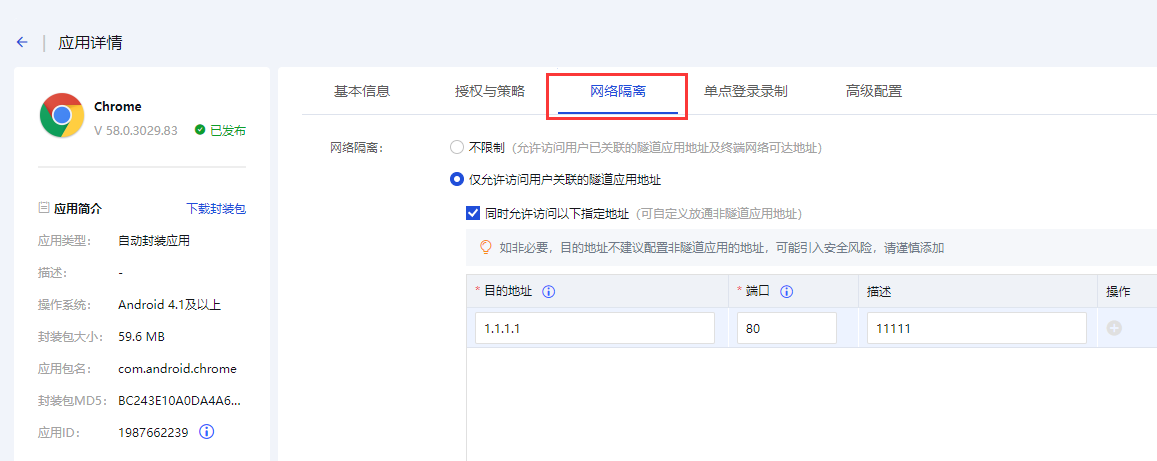Switch to the 高级配置 tab
Viewport: 1157px width, 461px height.
tap(874, 91)
